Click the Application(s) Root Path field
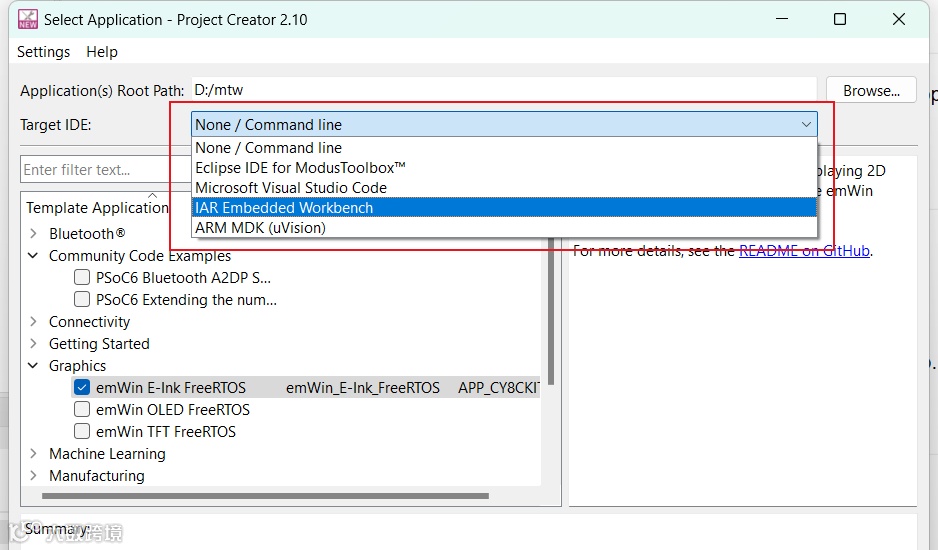This screenshot has height=550, width=938. pos(504,90)
